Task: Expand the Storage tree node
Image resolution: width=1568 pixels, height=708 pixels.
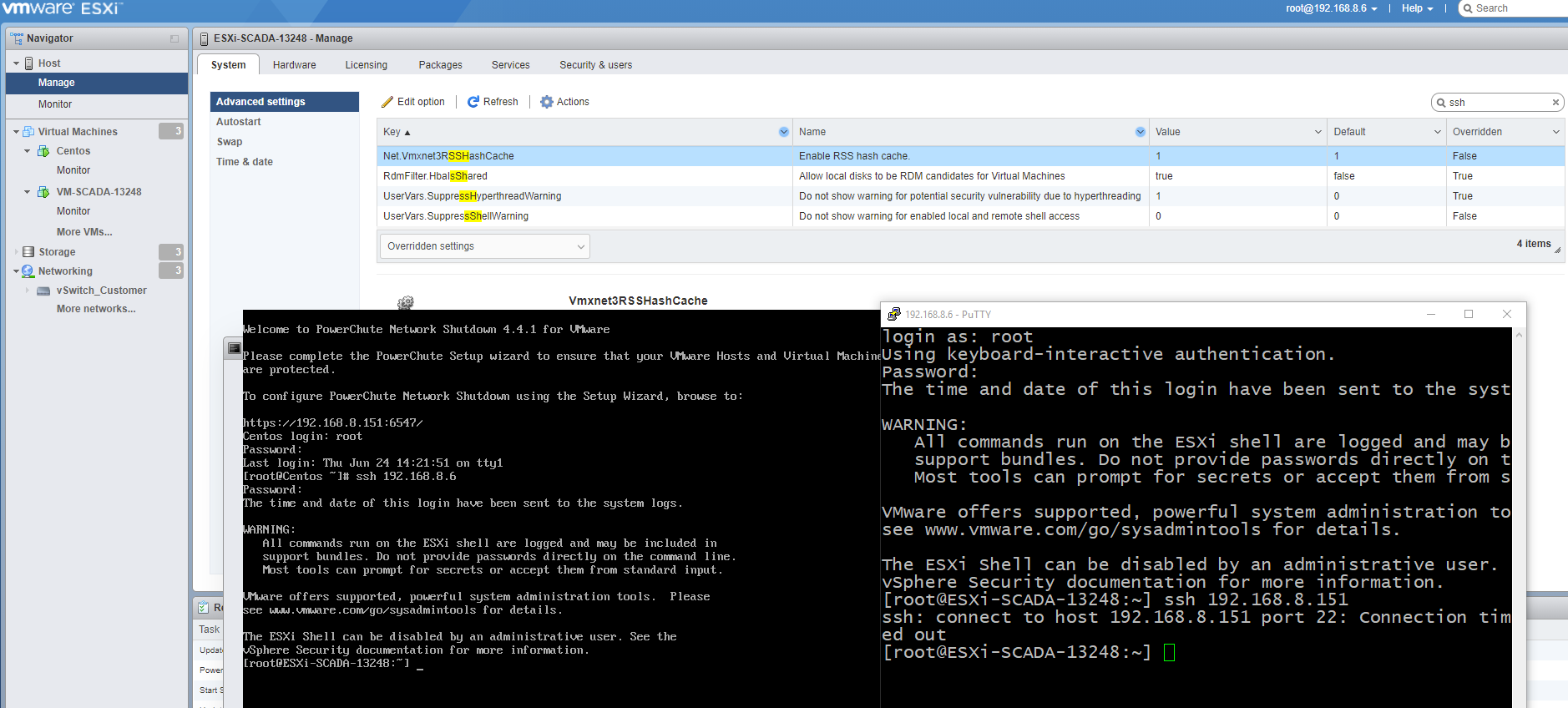Action: point(16,252)
